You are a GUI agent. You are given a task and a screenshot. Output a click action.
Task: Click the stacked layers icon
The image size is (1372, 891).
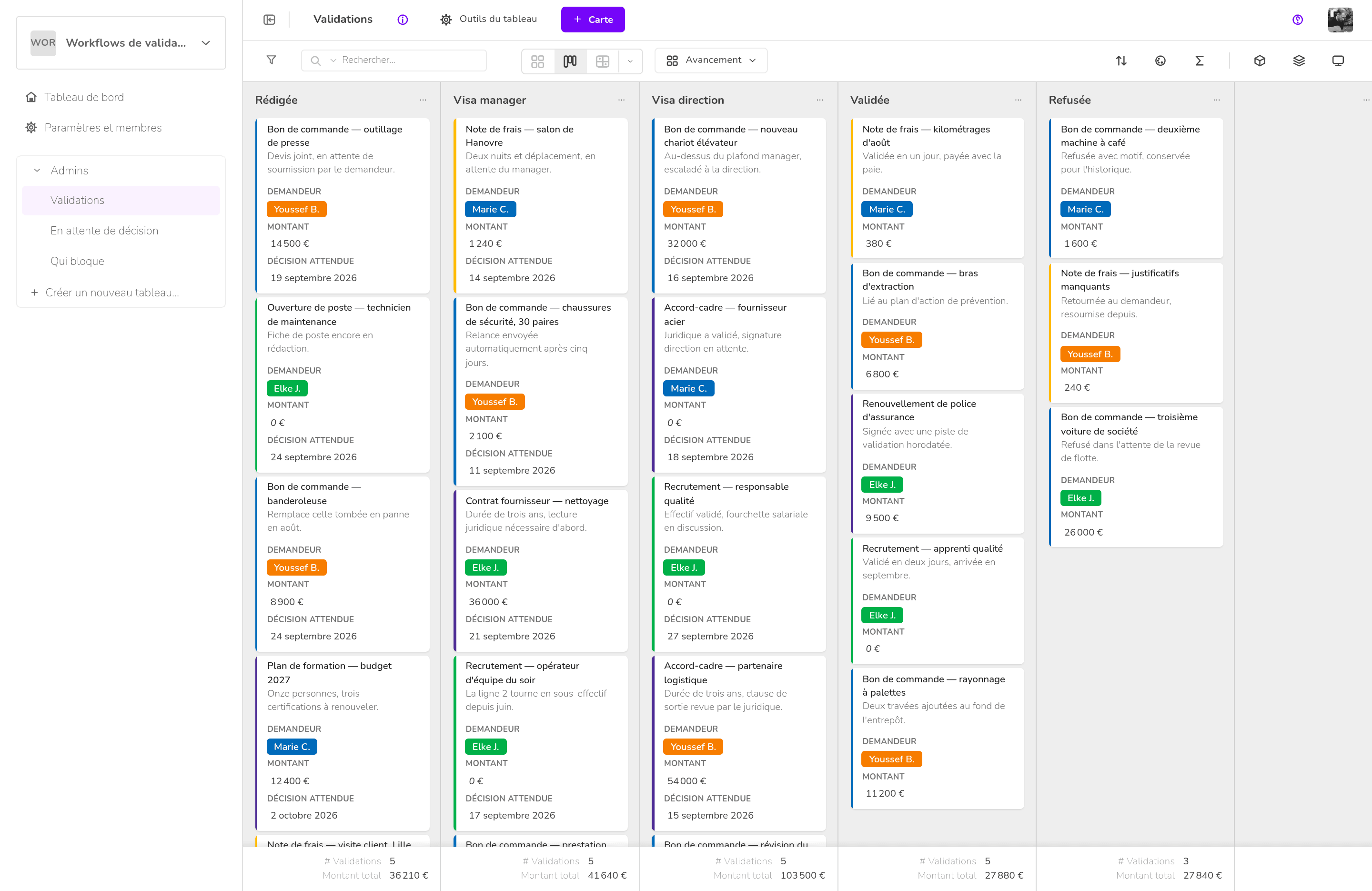[x=1299, y=61]
